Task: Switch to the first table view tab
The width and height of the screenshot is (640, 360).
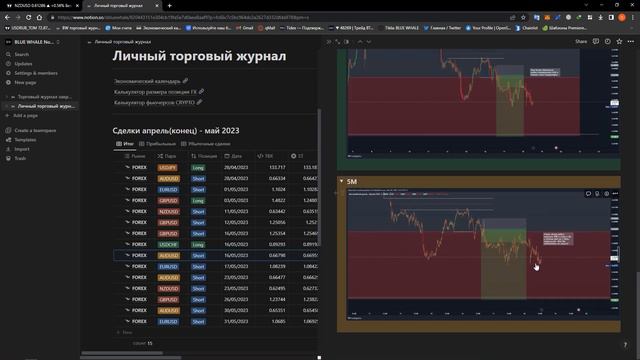Action: 125,144
